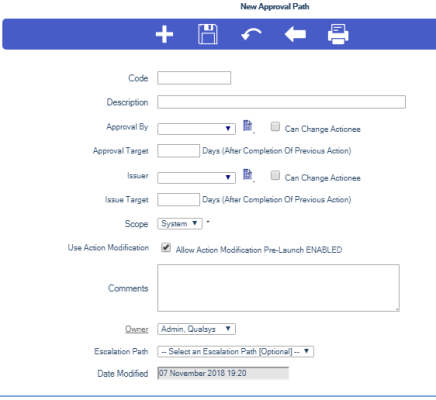Screen dimensions: 436x400
Task: Select an Escalation Path from dropdown
Action: point(235,351)
